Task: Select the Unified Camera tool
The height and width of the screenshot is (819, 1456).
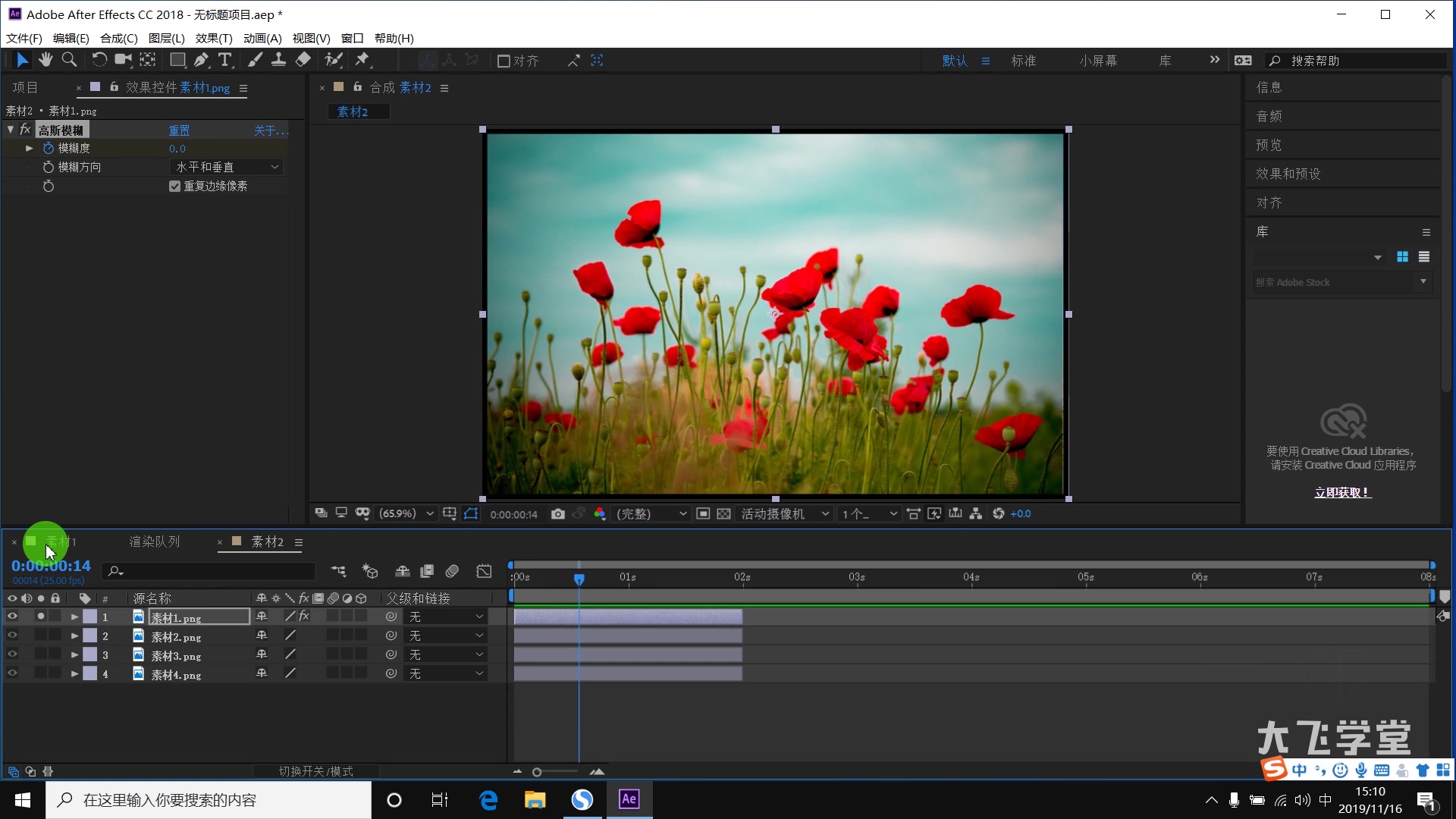Action: (x=123, y=60)
